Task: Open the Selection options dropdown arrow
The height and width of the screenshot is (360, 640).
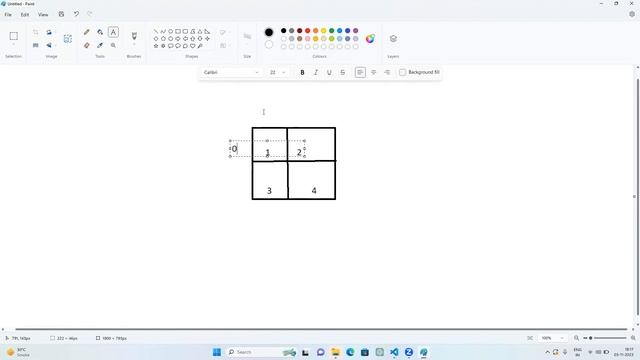Action: coord(13,45)
